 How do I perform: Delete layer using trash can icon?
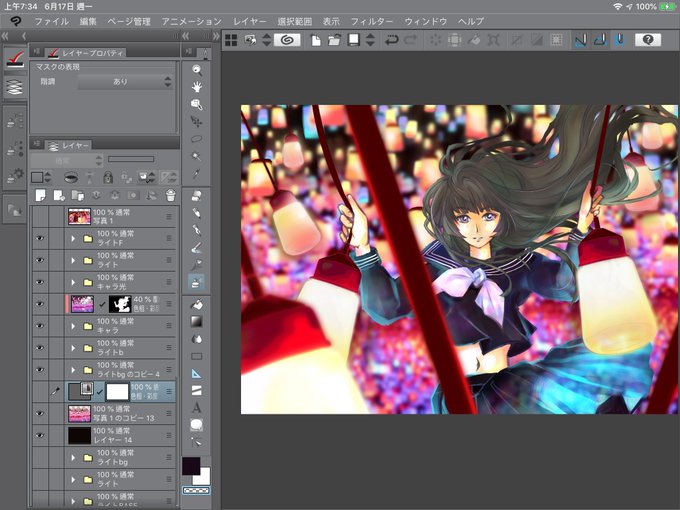[171, 196]
